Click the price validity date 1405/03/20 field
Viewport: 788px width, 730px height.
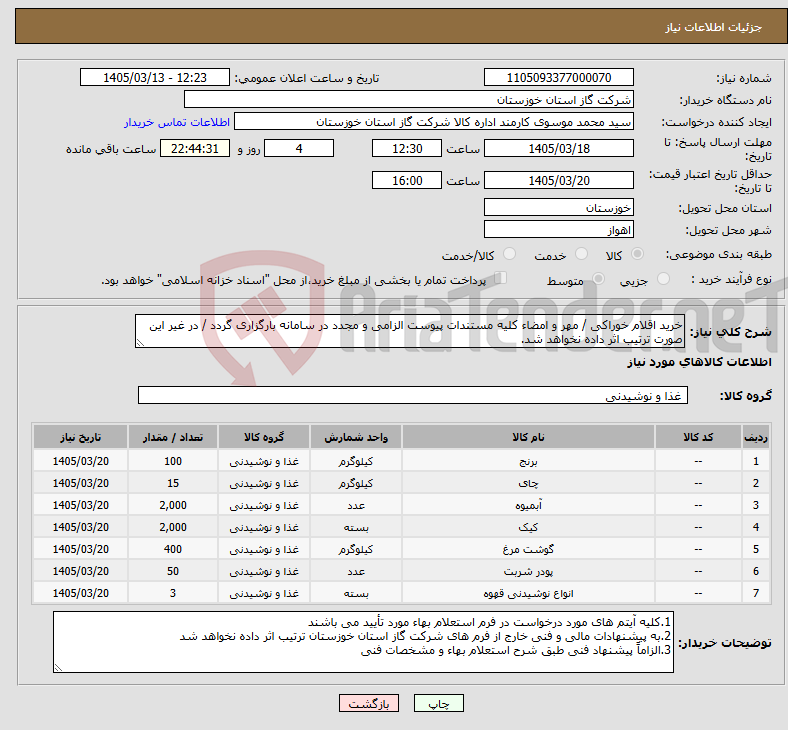558,180
